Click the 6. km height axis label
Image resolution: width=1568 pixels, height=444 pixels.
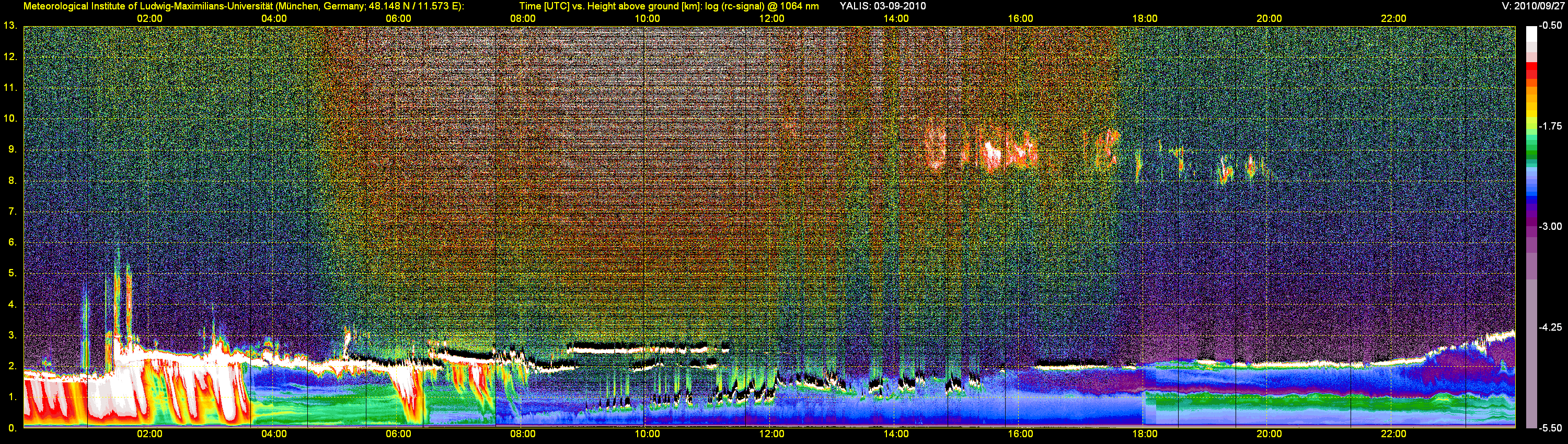13,242
